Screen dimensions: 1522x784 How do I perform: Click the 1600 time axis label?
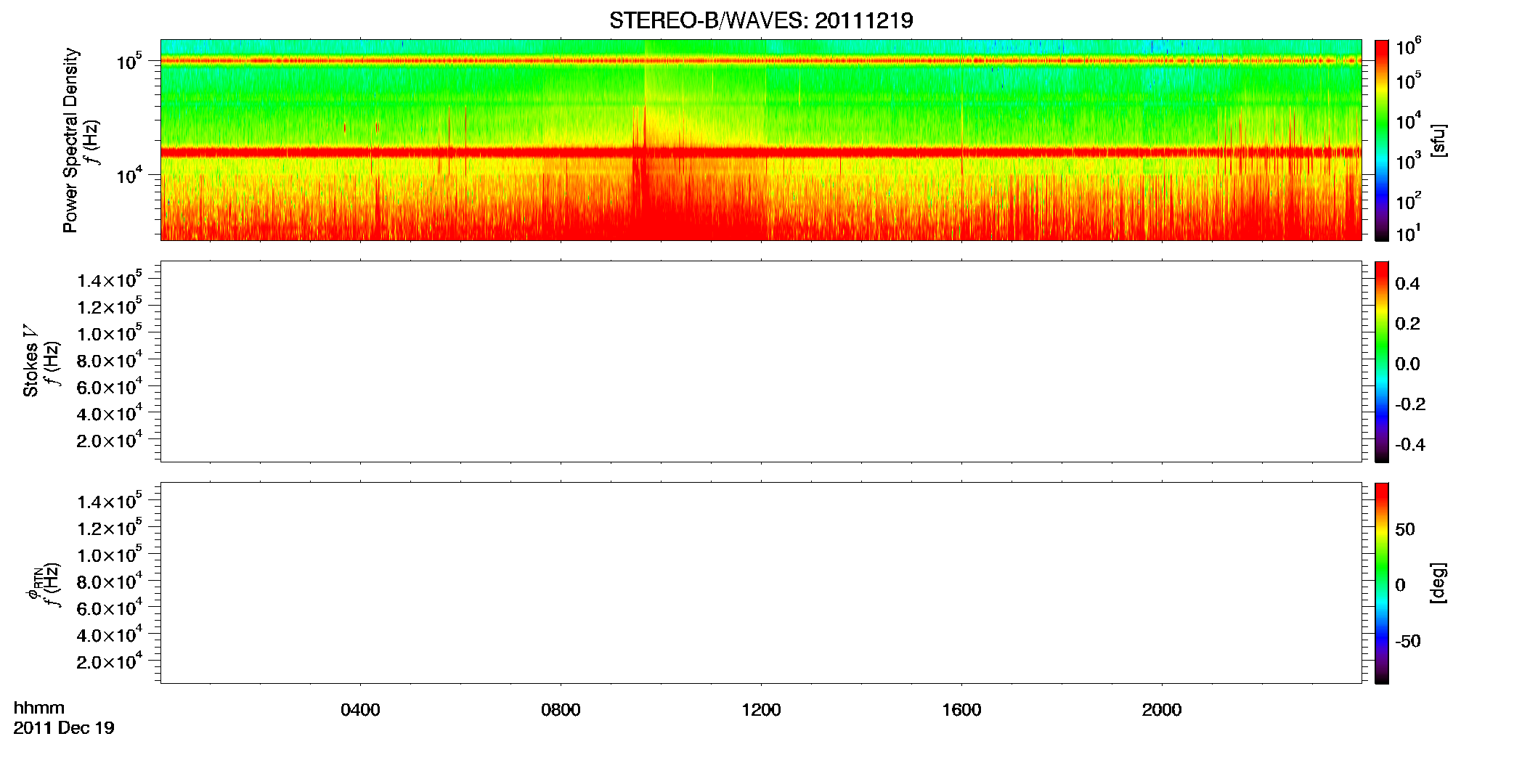(x=961, y=710)
